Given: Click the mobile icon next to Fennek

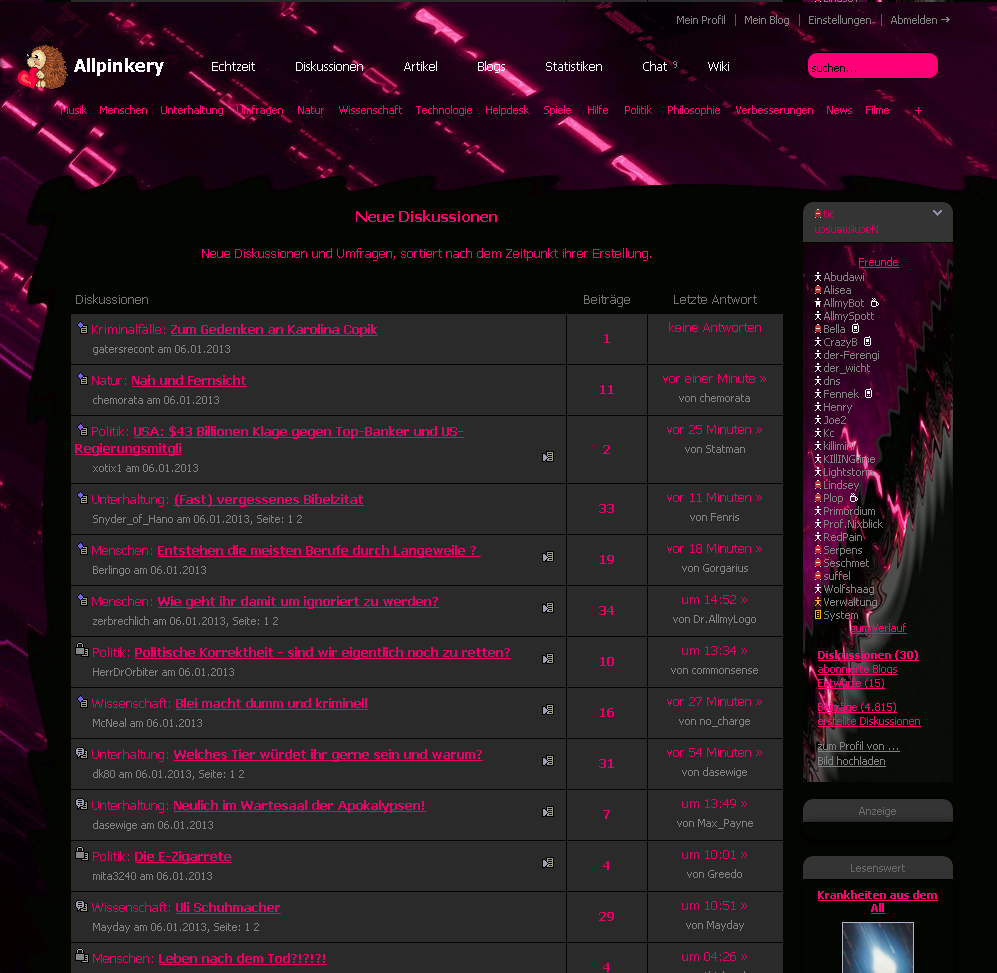Looking at the screenshot, I should click(x=868, y=394).
